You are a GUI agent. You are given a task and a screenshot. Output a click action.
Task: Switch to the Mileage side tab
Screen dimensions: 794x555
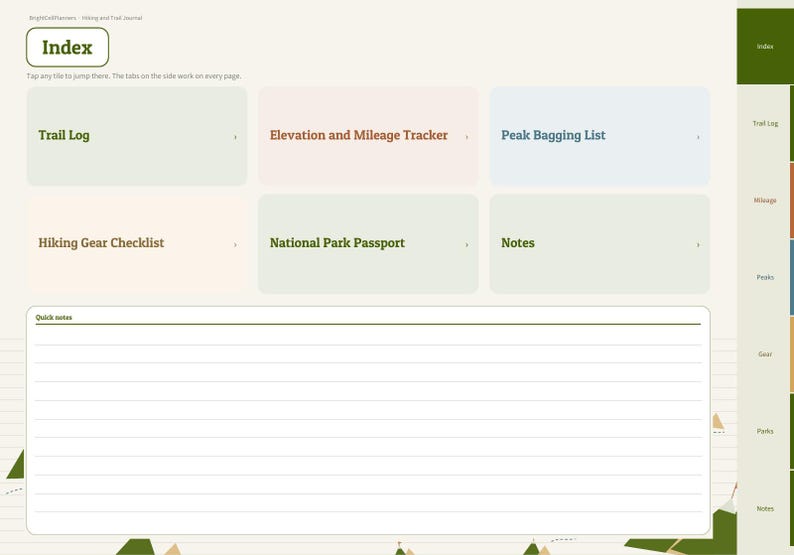tap(765, 200)
